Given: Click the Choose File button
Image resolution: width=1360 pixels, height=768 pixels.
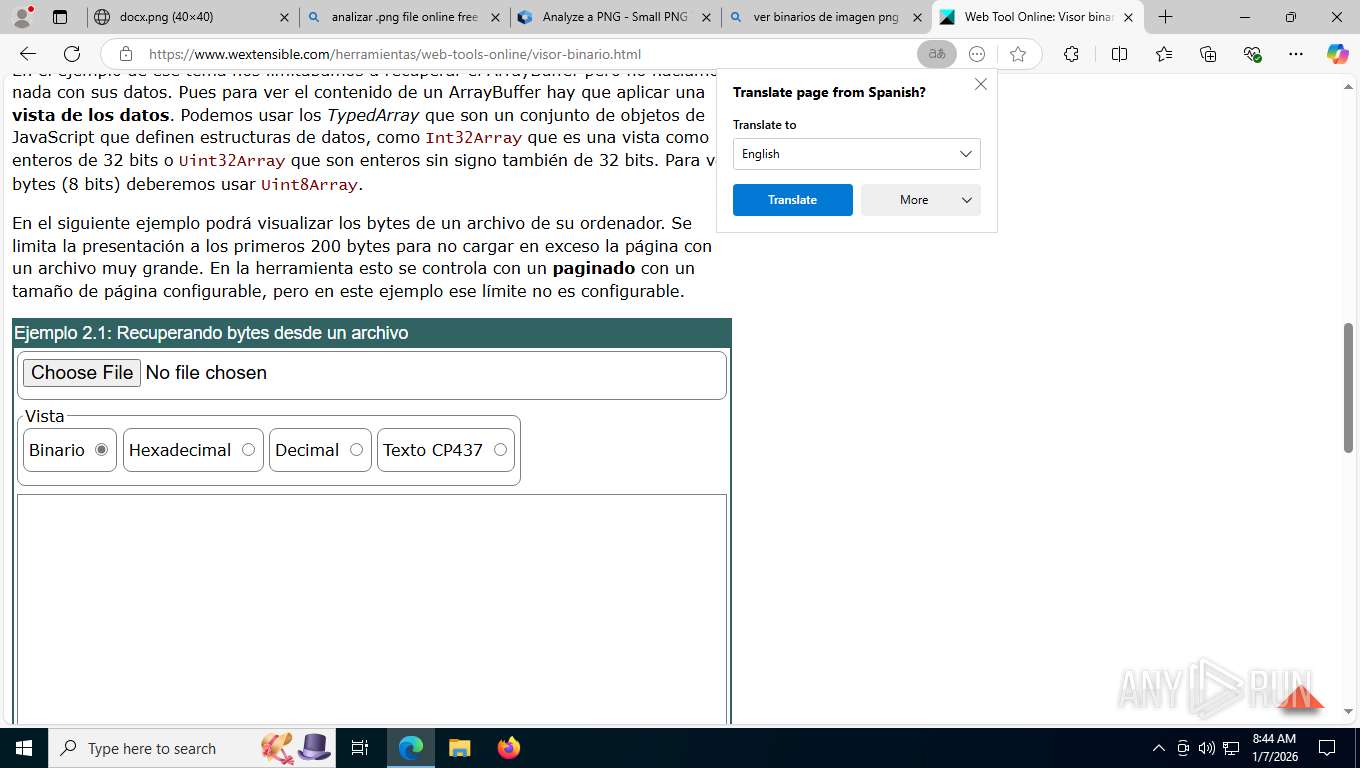Looking at the screenshot, I should click(82, 373).
